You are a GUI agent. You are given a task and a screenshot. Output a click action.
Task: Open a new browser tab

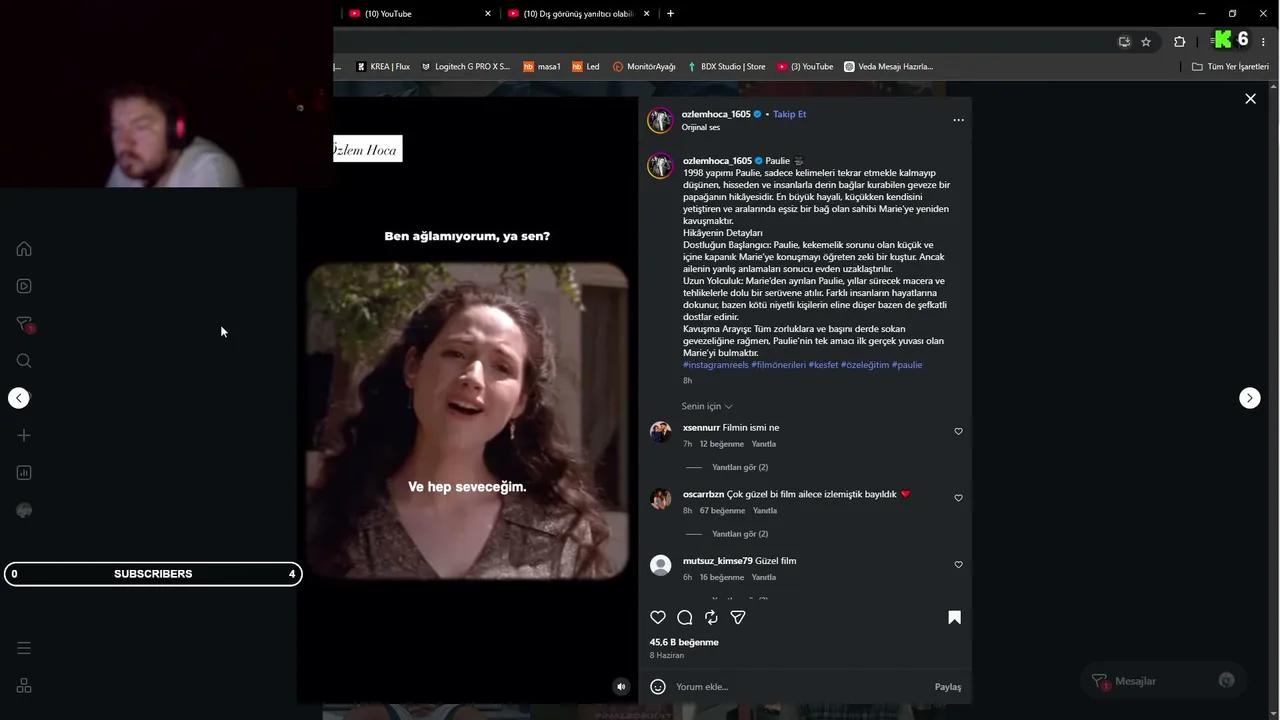(670, 14)
